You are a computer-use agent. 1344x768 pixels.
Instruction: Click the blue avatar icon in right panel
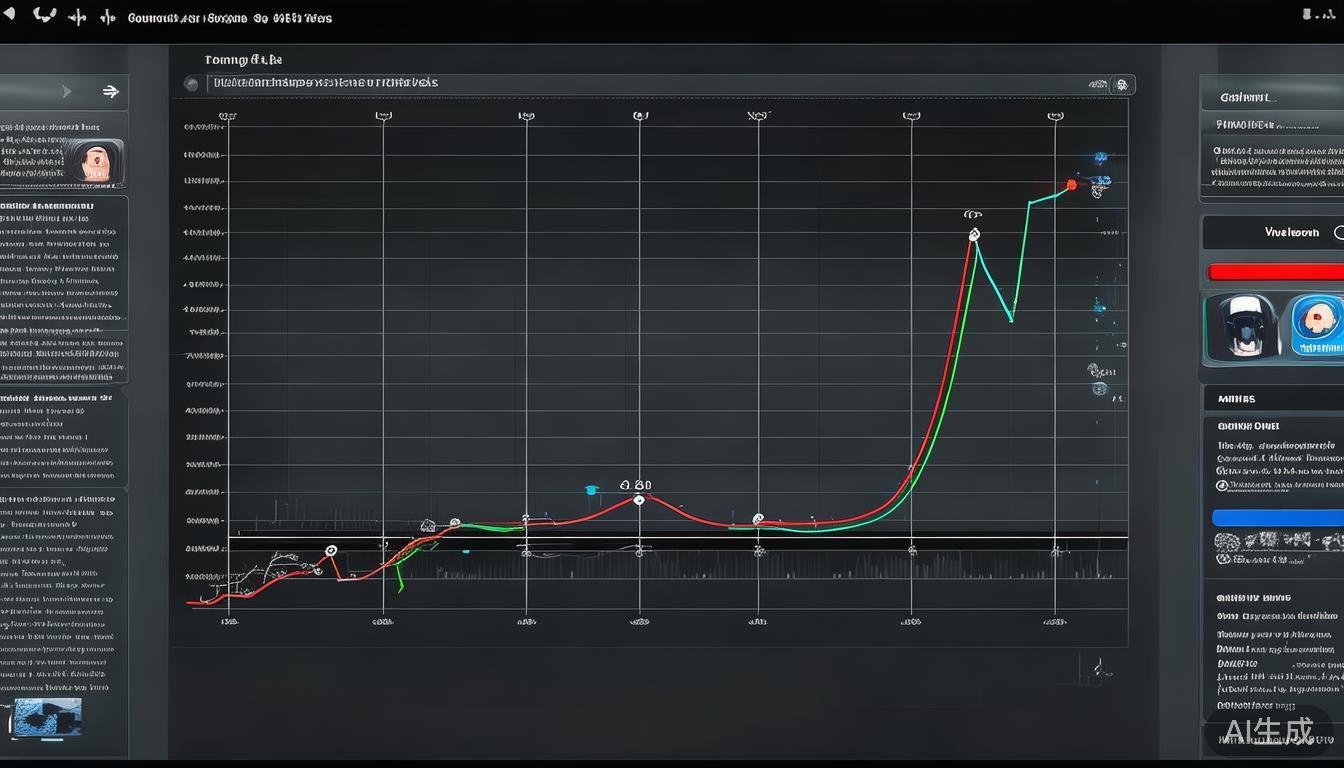[1317, 325]
